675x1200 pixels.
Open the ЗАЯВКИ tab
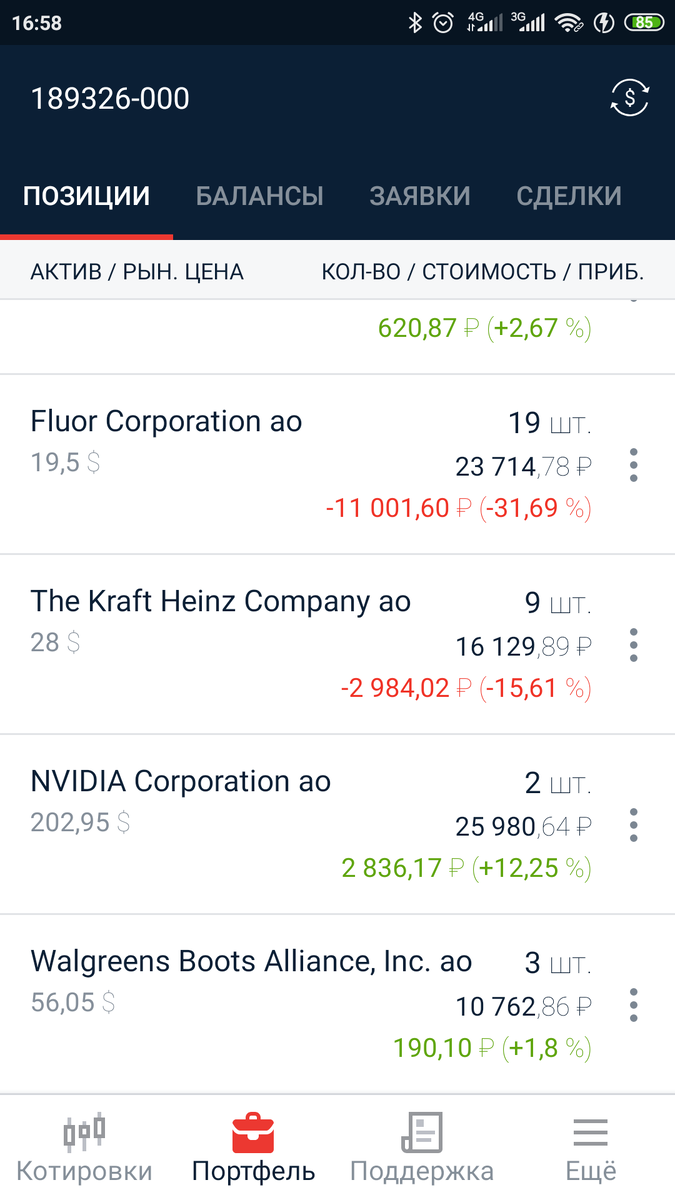[x=420, y=196]
